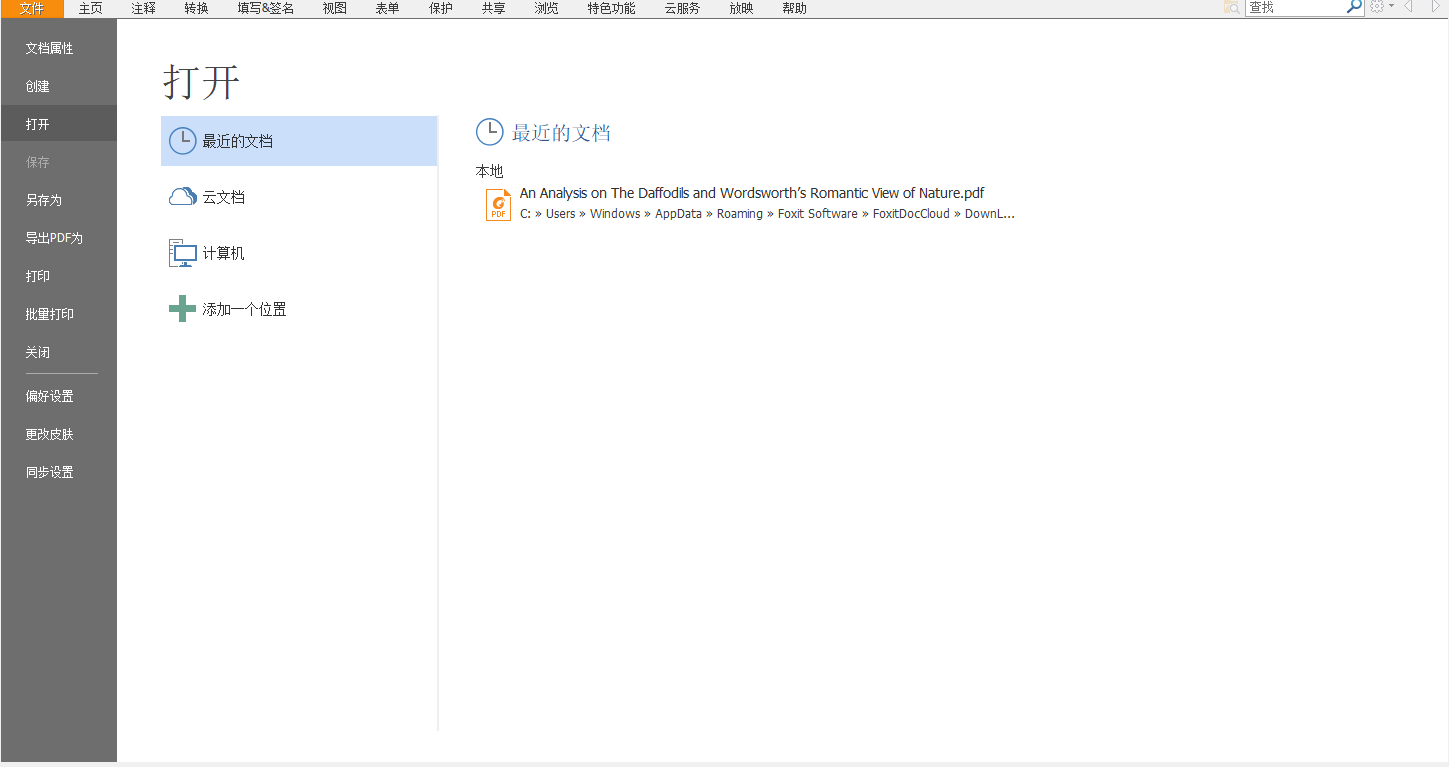1449x767 pixels.
Task: Open the Daffodils and Wordsworth PDF file
Action: (x=751, y=194)
